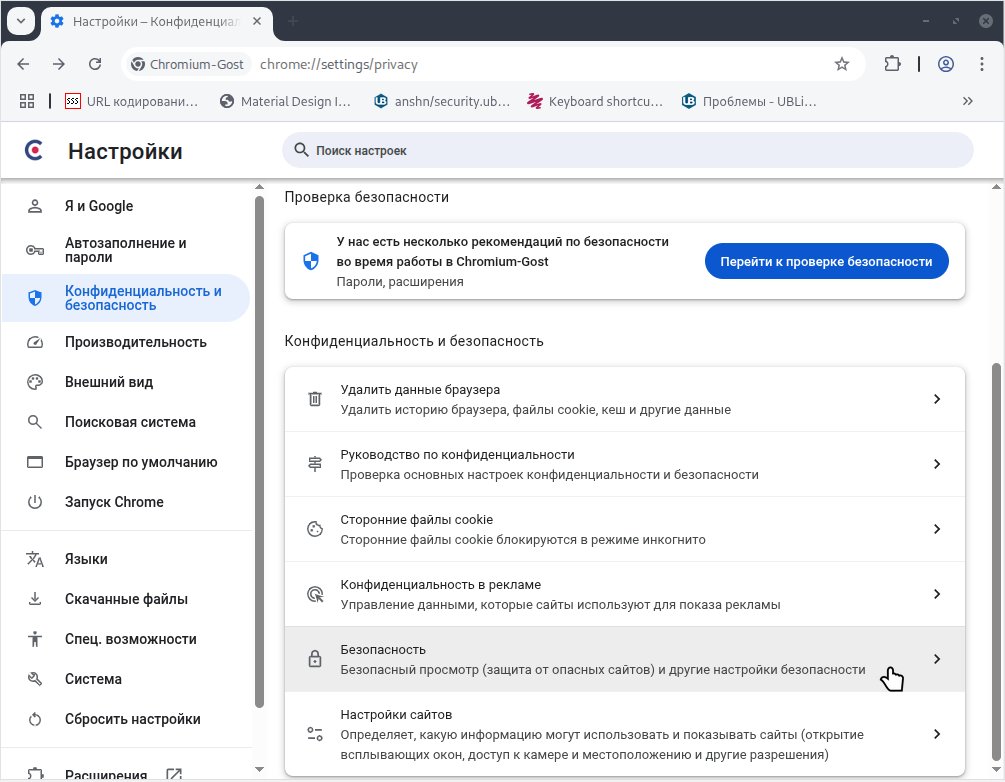Open the browser three-dot menu

coord(983,63)
